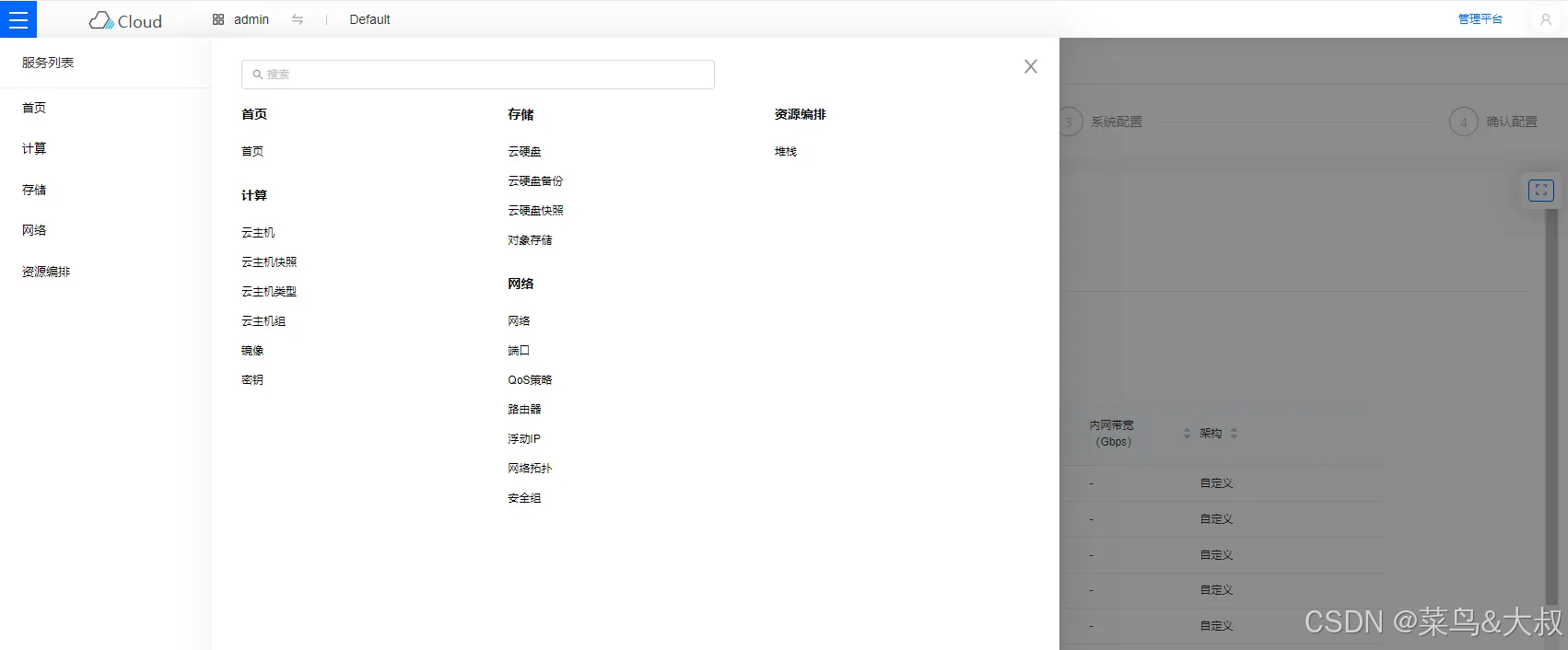Open 浮动IP service link
The width and height of the screenshot is (1568, 650).
point(524,438)
